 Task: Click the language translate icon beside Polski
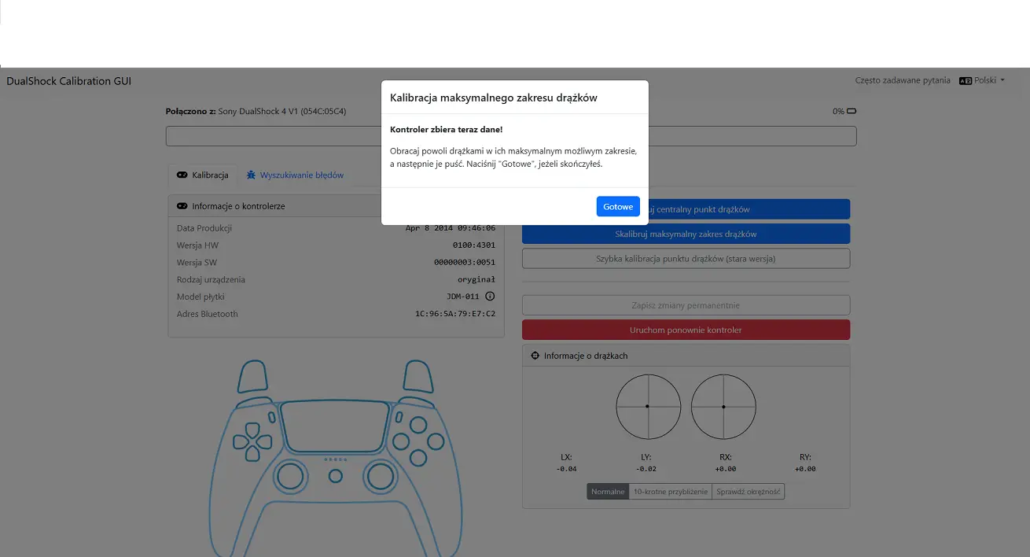pyautogui.click(x=965, y=81)
